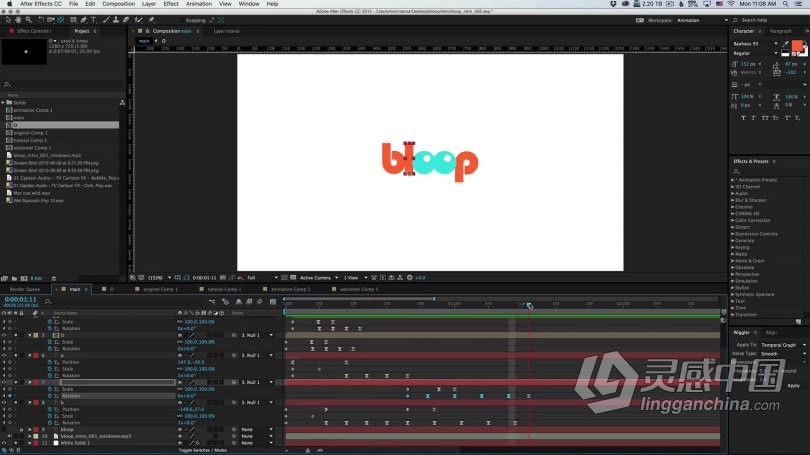The image size is (810, 455).
Task: Hide the White Solid 1 layer
Action: (4, 443)
